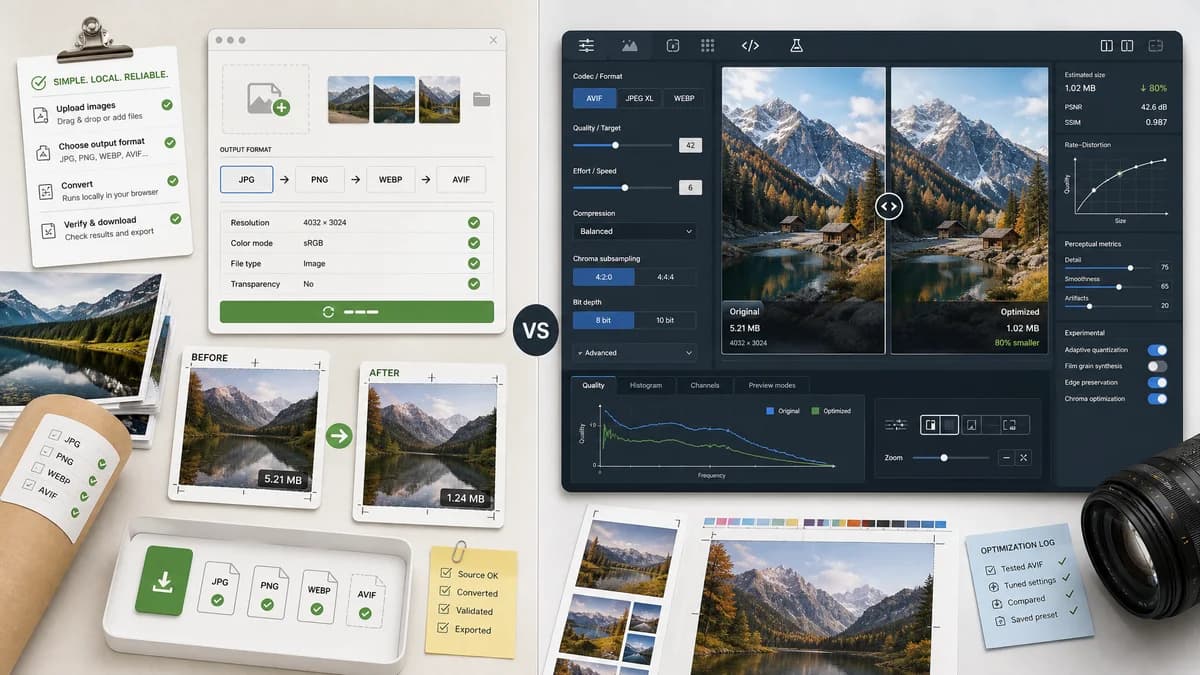The image size is (1200, 675).
Task: Click the quality value field showing 42
Action: [x=690, y=145]
